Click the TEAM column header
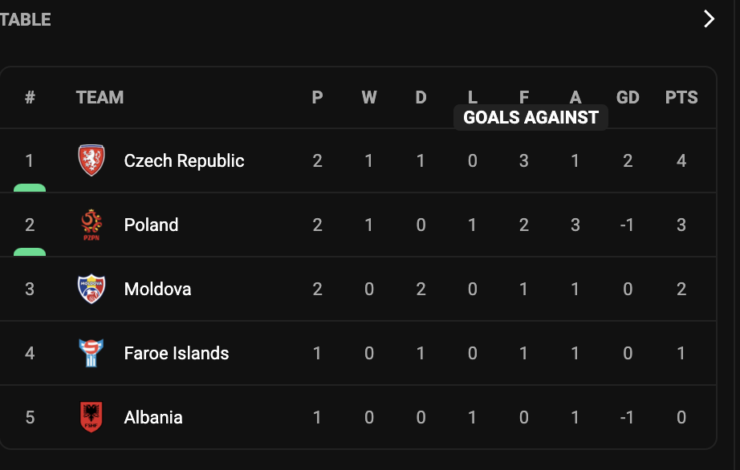 point(100,97)
